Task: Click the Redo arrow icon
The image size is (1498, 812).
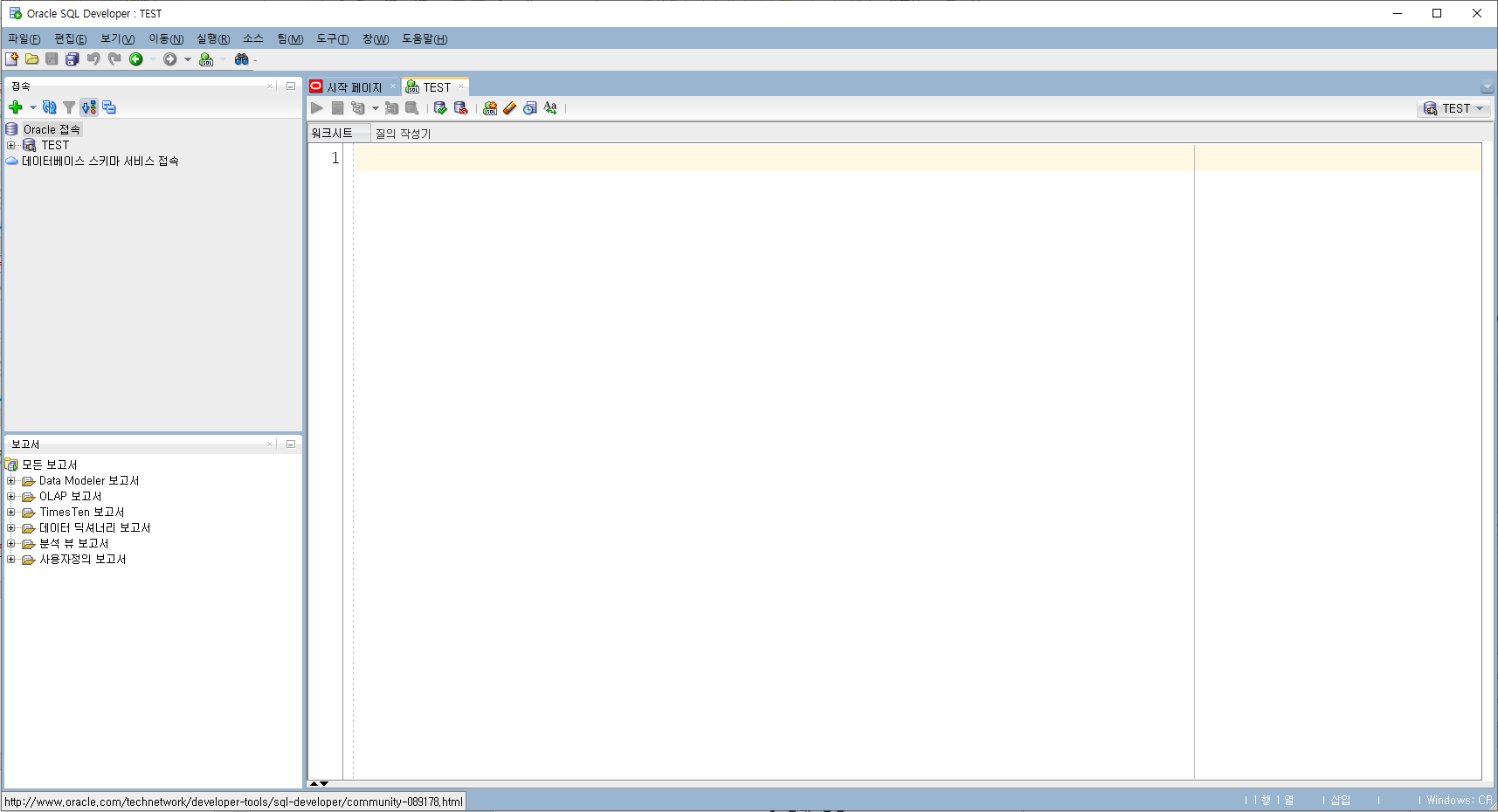Action: [114, 59]
